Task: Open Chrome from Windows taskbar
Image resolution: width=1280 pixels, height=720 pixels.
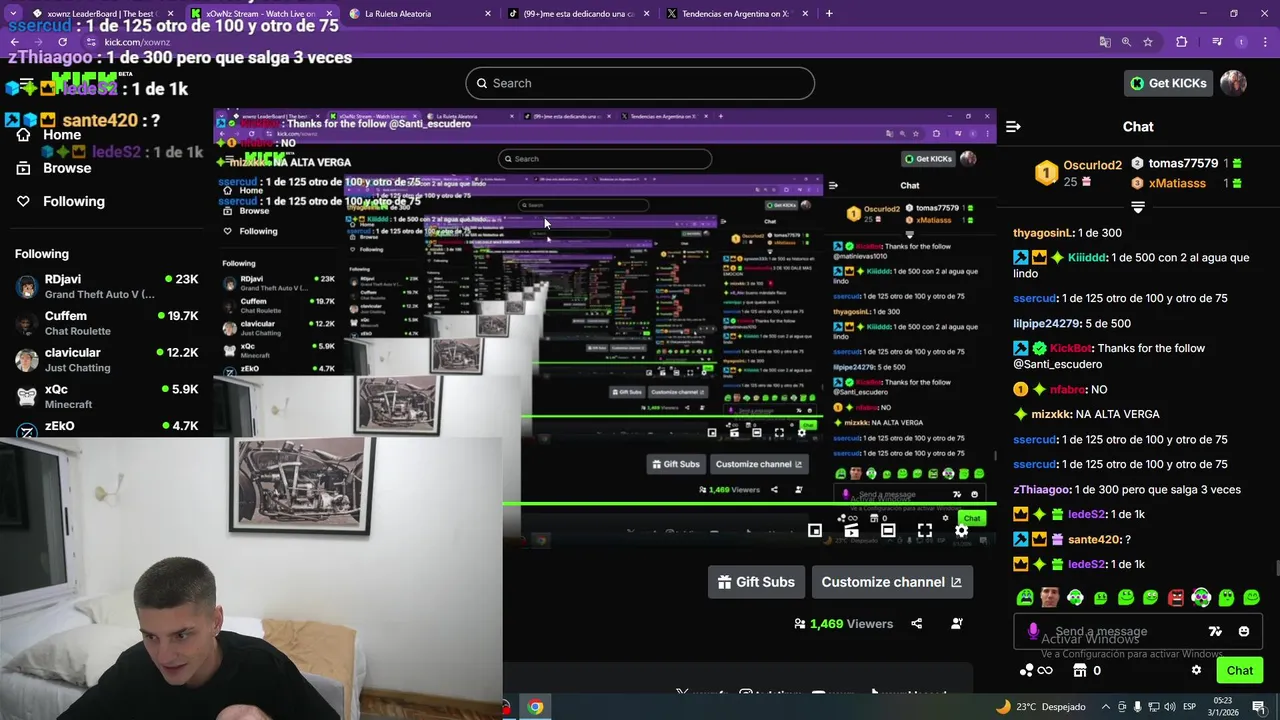Action: click(536, 707)
